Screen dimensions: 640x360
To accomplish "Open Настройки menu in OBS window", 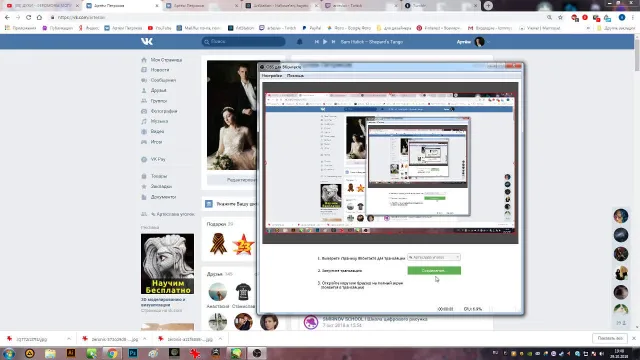I will coord(272,76).
